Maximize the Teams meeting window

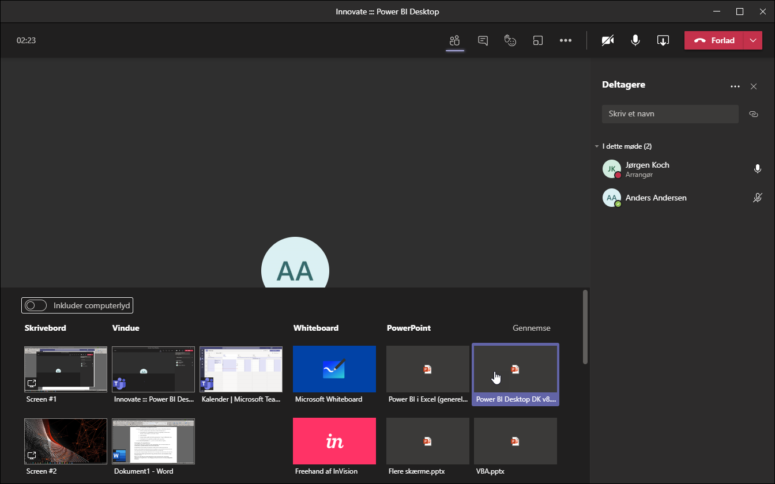tap(739, 11)
